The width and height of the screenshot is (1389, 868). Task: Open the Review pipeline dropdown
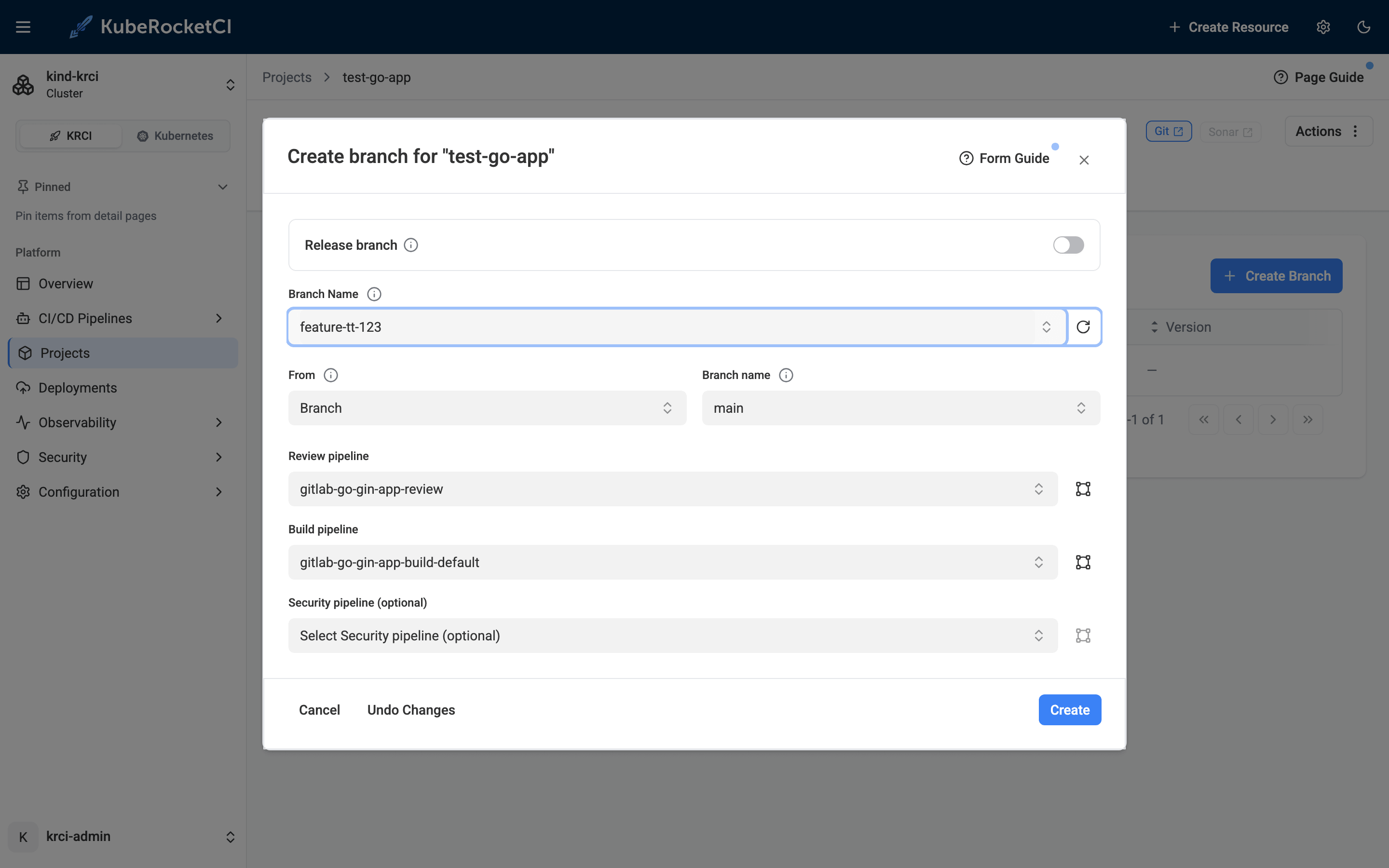tap(673, 489)
